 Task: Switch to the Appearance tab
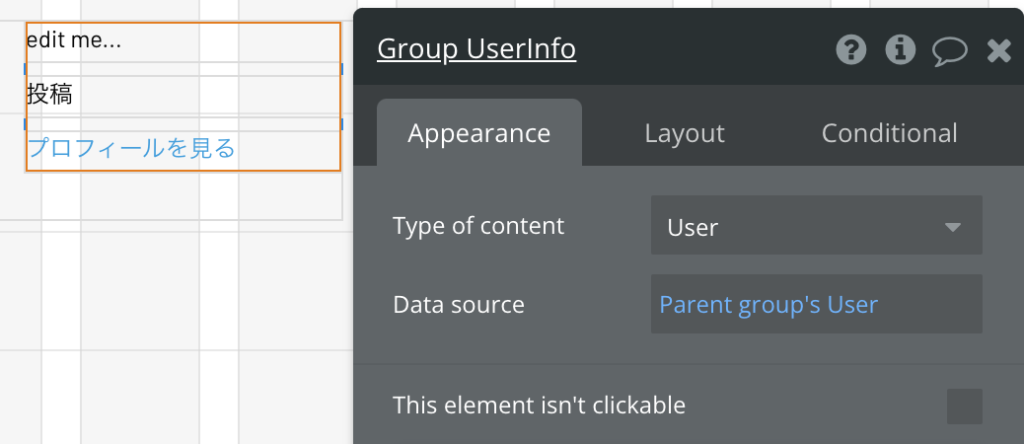479,133
